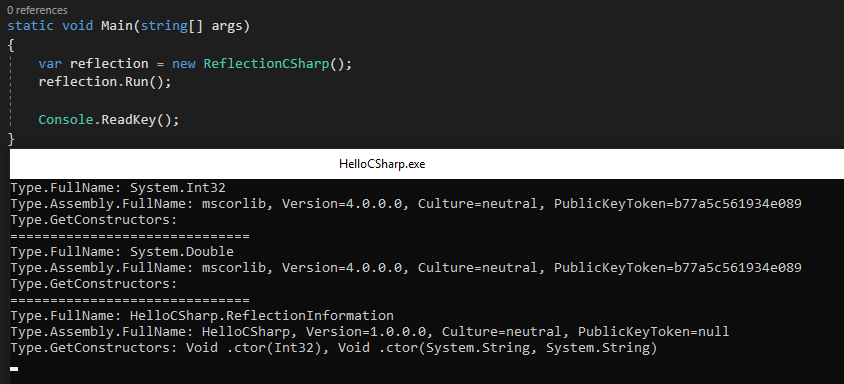The image size is (844, 384).
Task: Click the "static" keyword in the Main declaration
Action: (31, 26)
